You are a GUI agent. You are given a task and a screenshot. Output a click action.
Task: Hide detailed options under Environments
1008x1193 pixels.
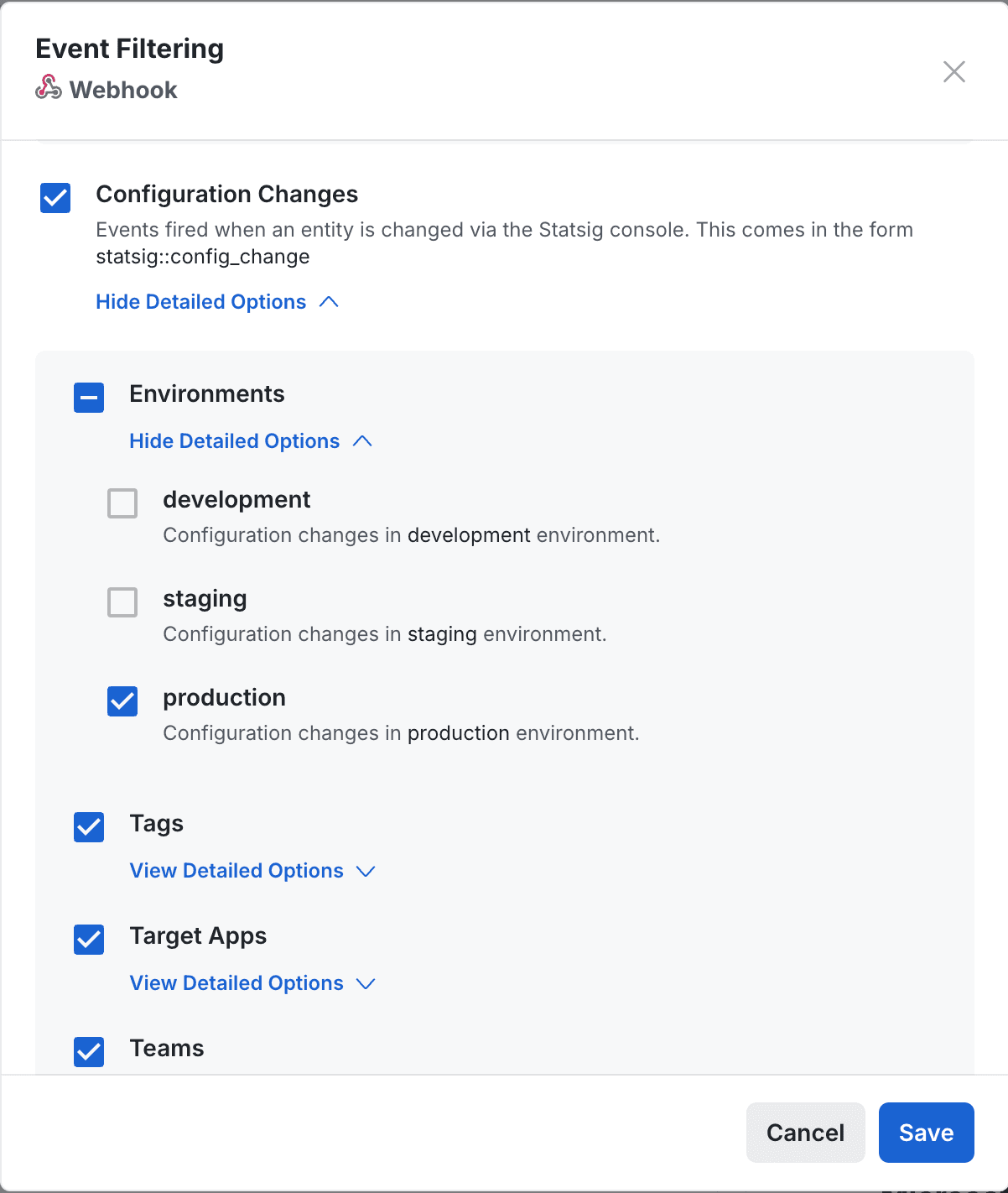(x=233, y=440)
